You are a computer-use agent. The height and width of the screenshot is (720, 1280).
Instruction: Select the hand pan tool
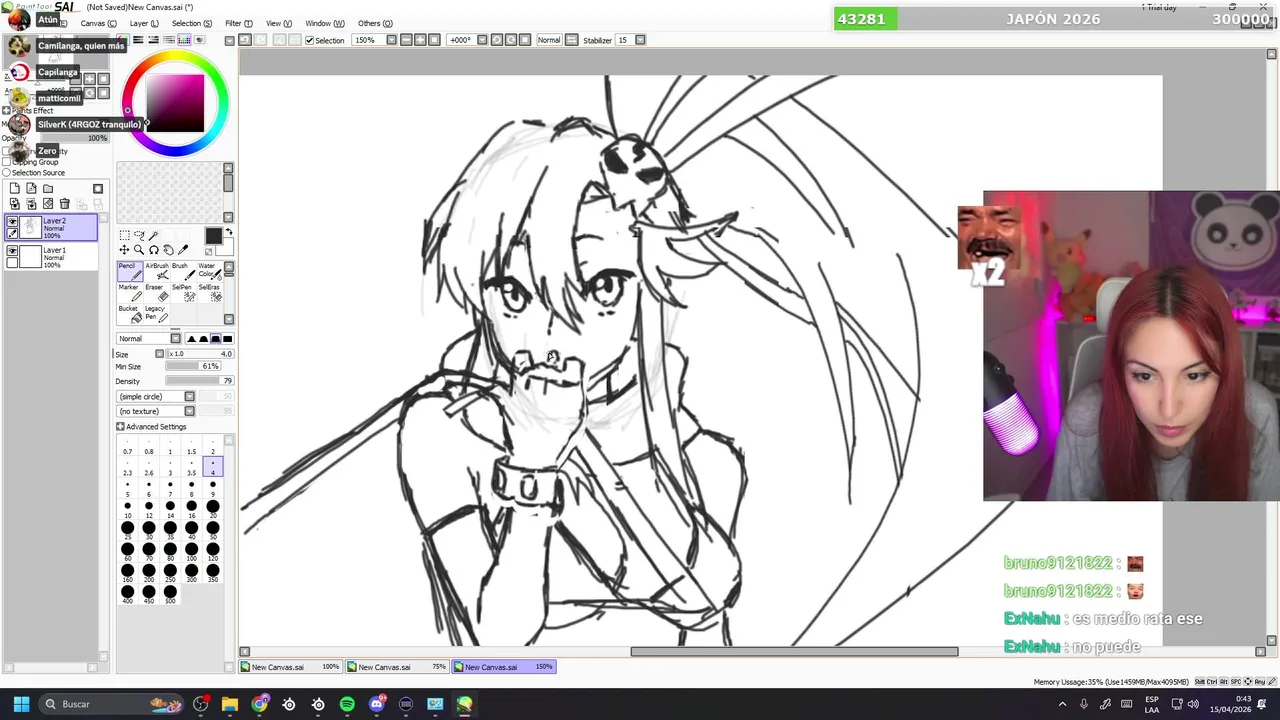[169, 250]
